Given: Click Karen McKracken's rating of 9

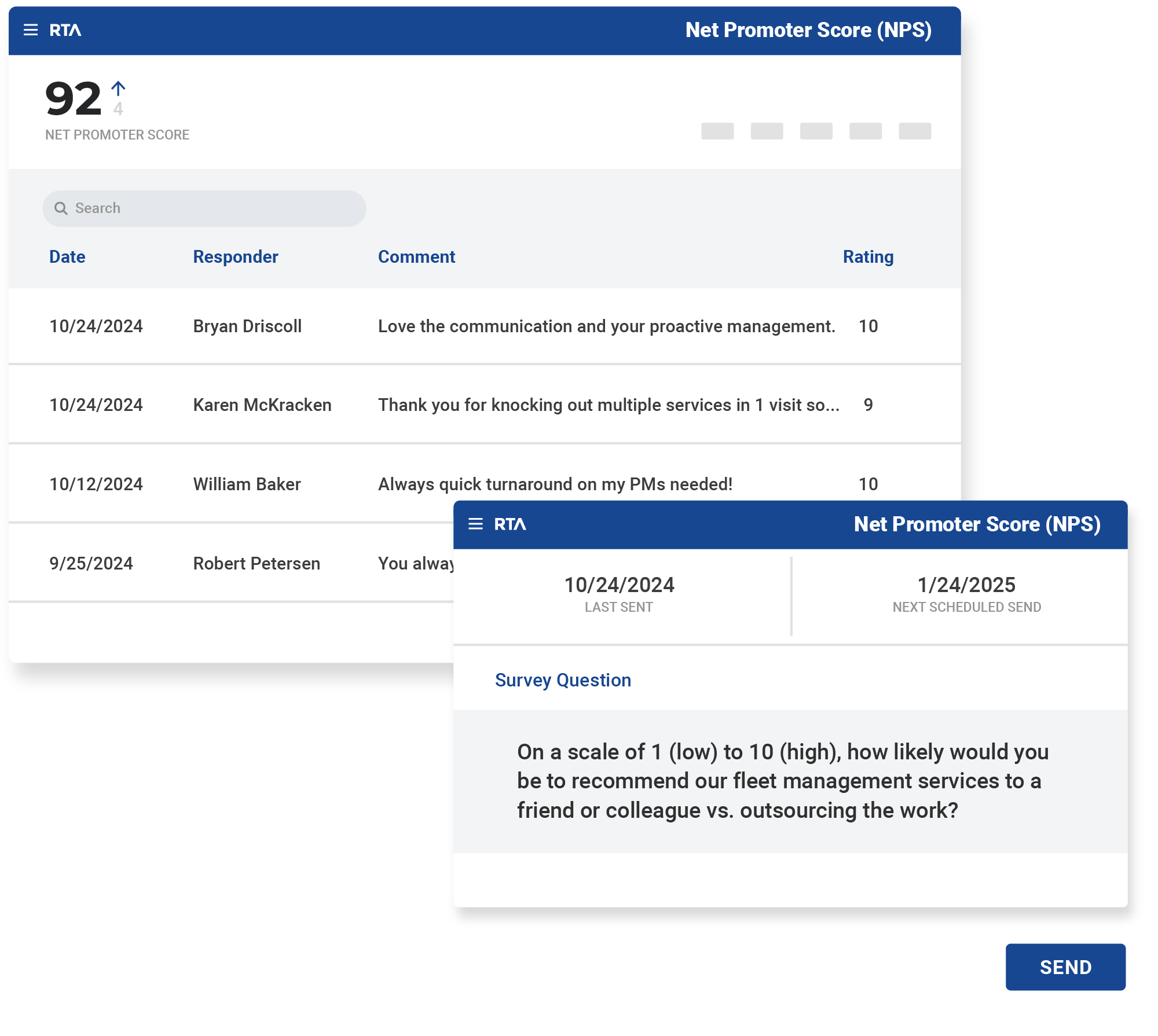Looking at the screenshot, I should (868, 405).
